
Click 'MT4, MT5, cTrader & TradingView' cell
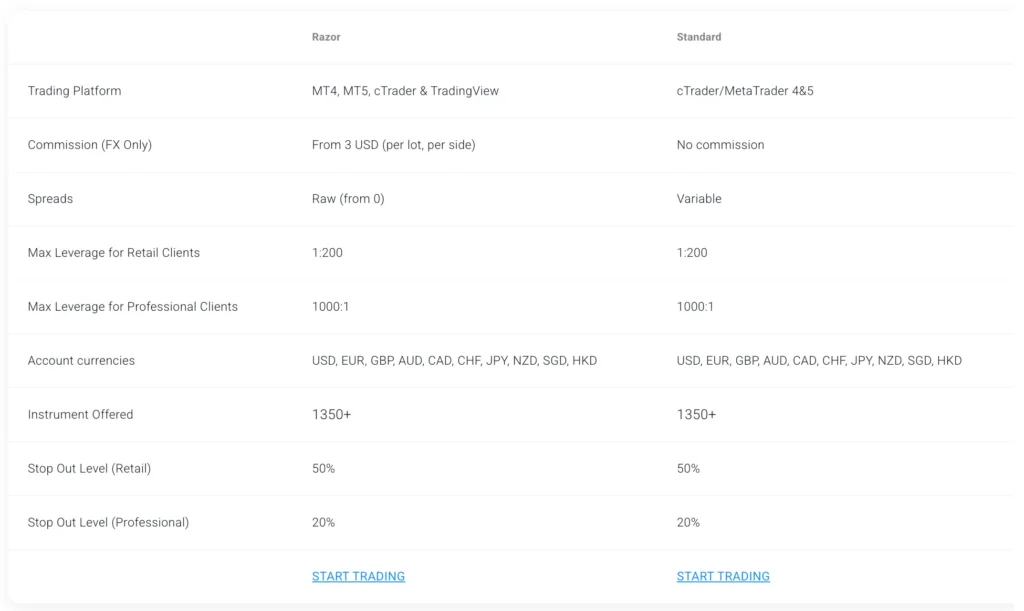click(405, 91)
